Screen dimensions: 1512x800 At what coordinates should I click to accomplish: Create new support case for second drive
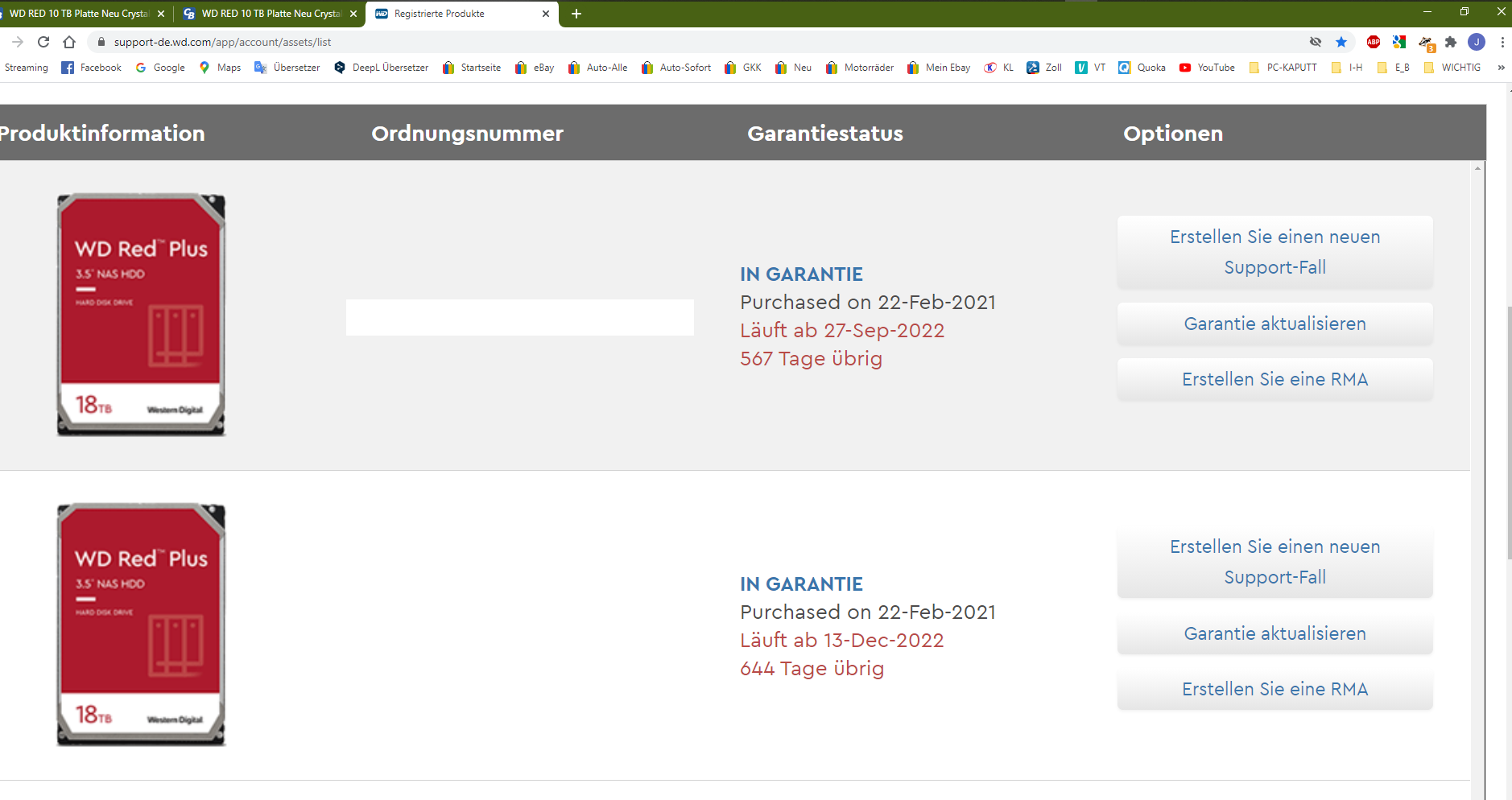pos(1274,562)
